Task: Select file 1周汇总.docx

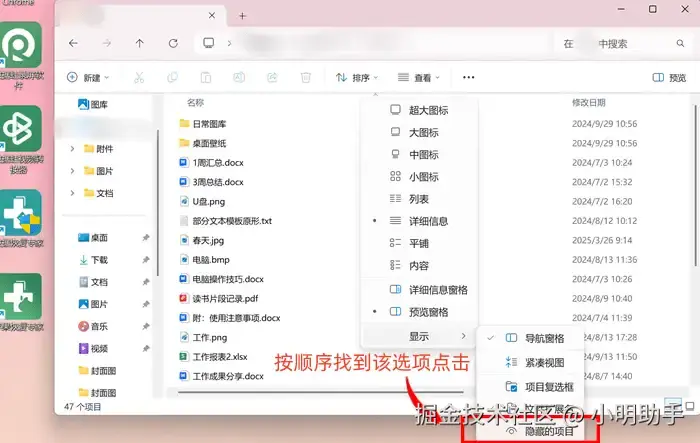Action: pos(211,163)
